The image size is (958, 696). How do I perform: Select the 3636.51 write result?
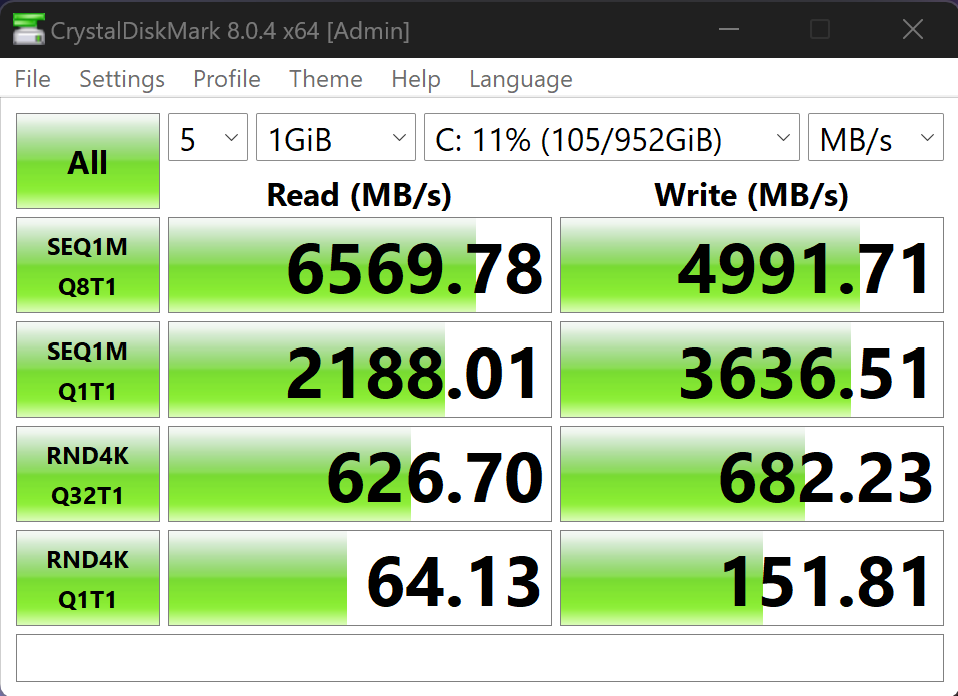click(751, 370)
